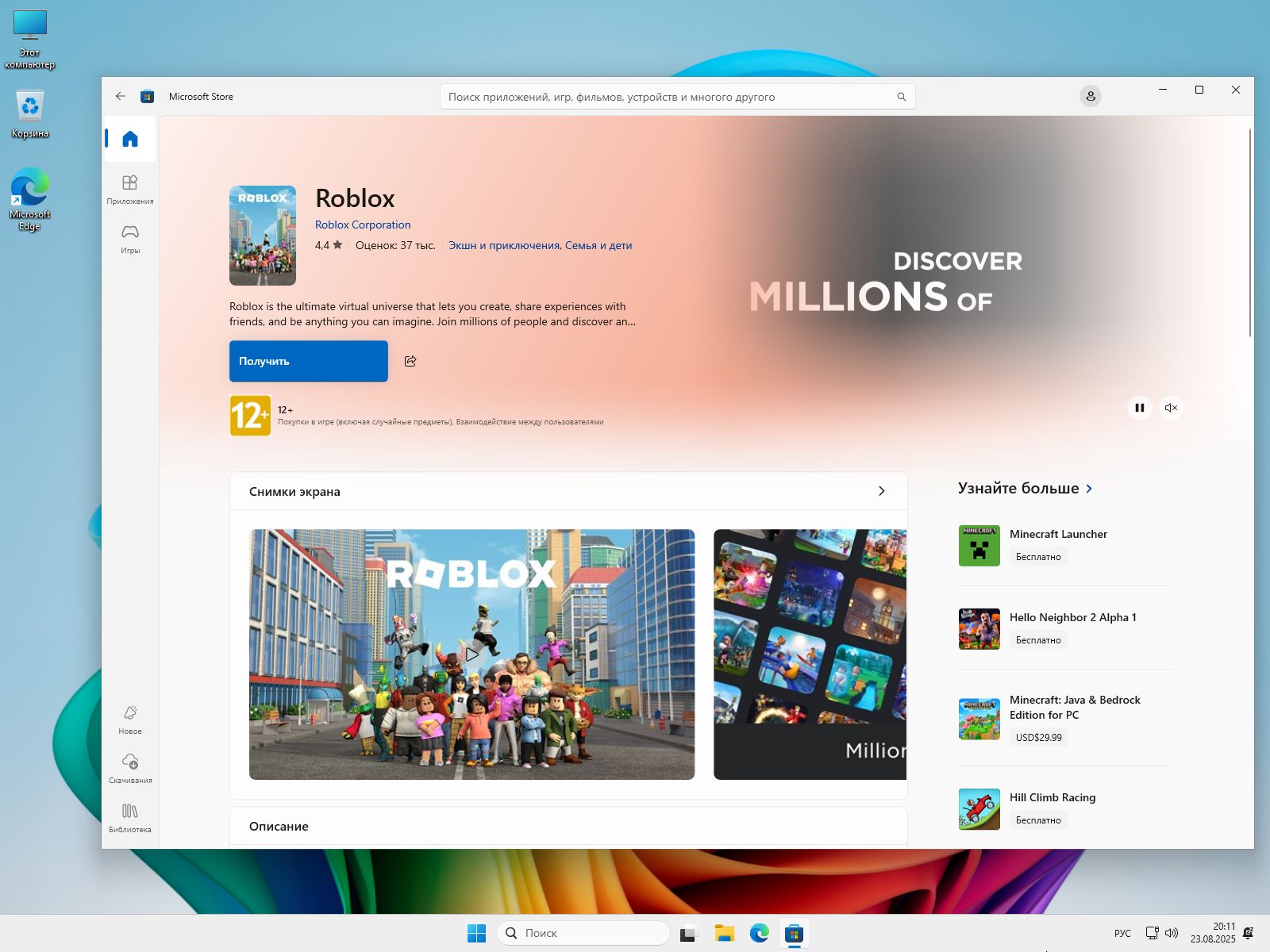Open Minecraft Launcher icon in recommendations

click(x=979, y=546)
